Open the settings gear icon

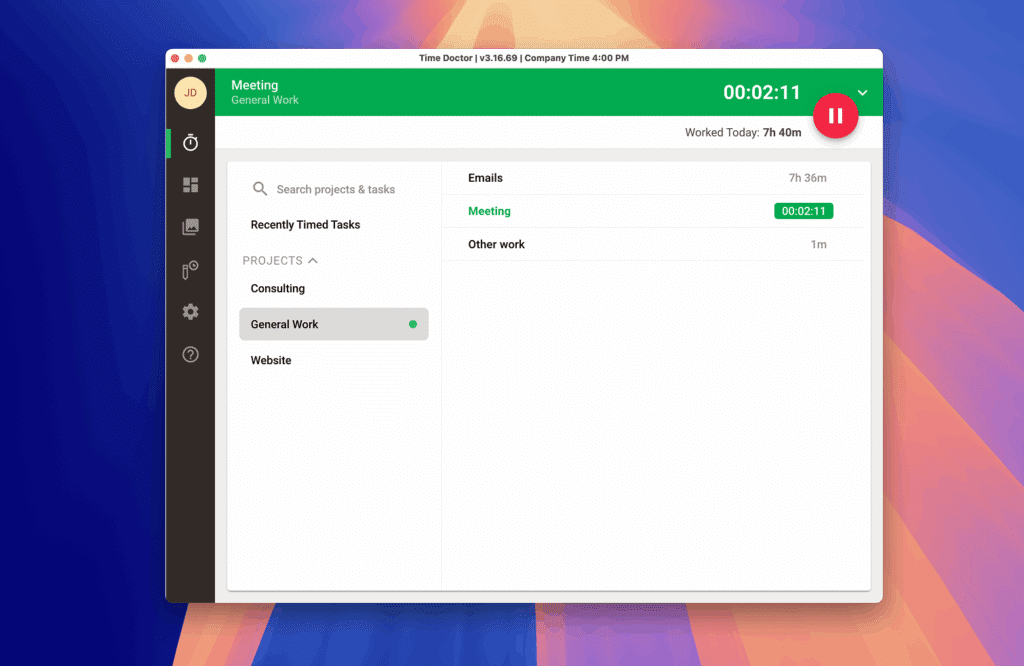click(x=190, y=312)
